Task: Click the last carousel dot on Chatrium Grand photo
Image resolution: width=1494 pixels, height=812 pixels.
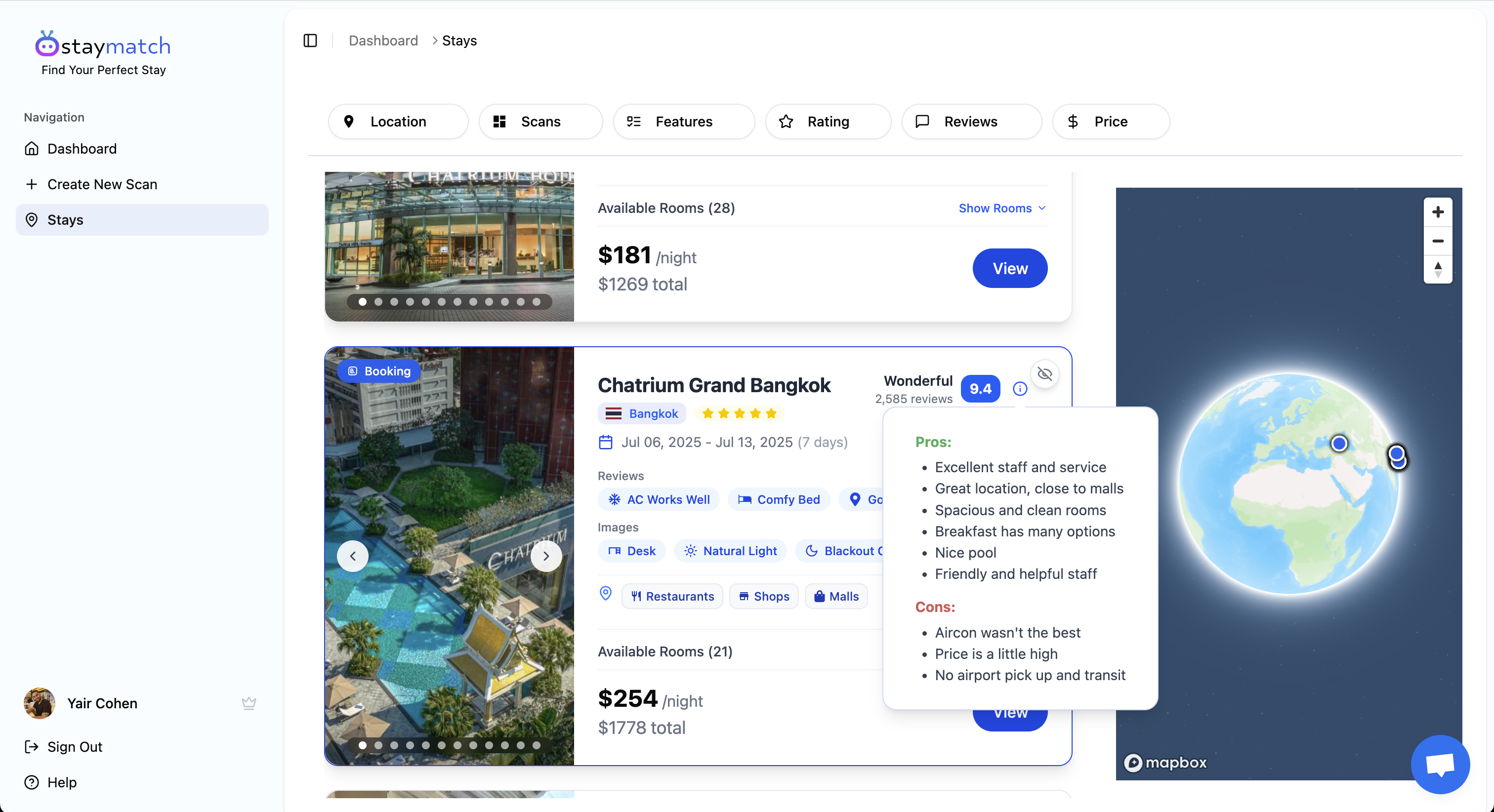Action: 537,745
